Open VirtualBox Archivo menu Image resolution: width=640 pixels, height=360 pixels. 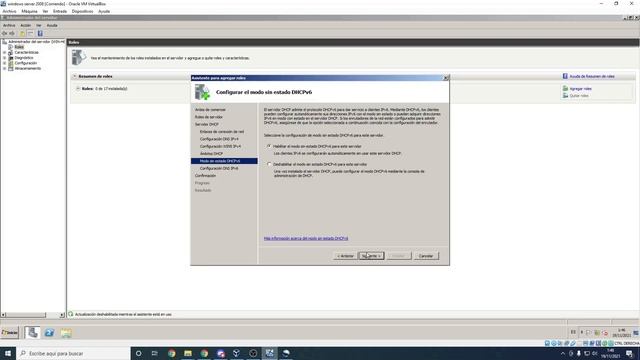[9, 11]
